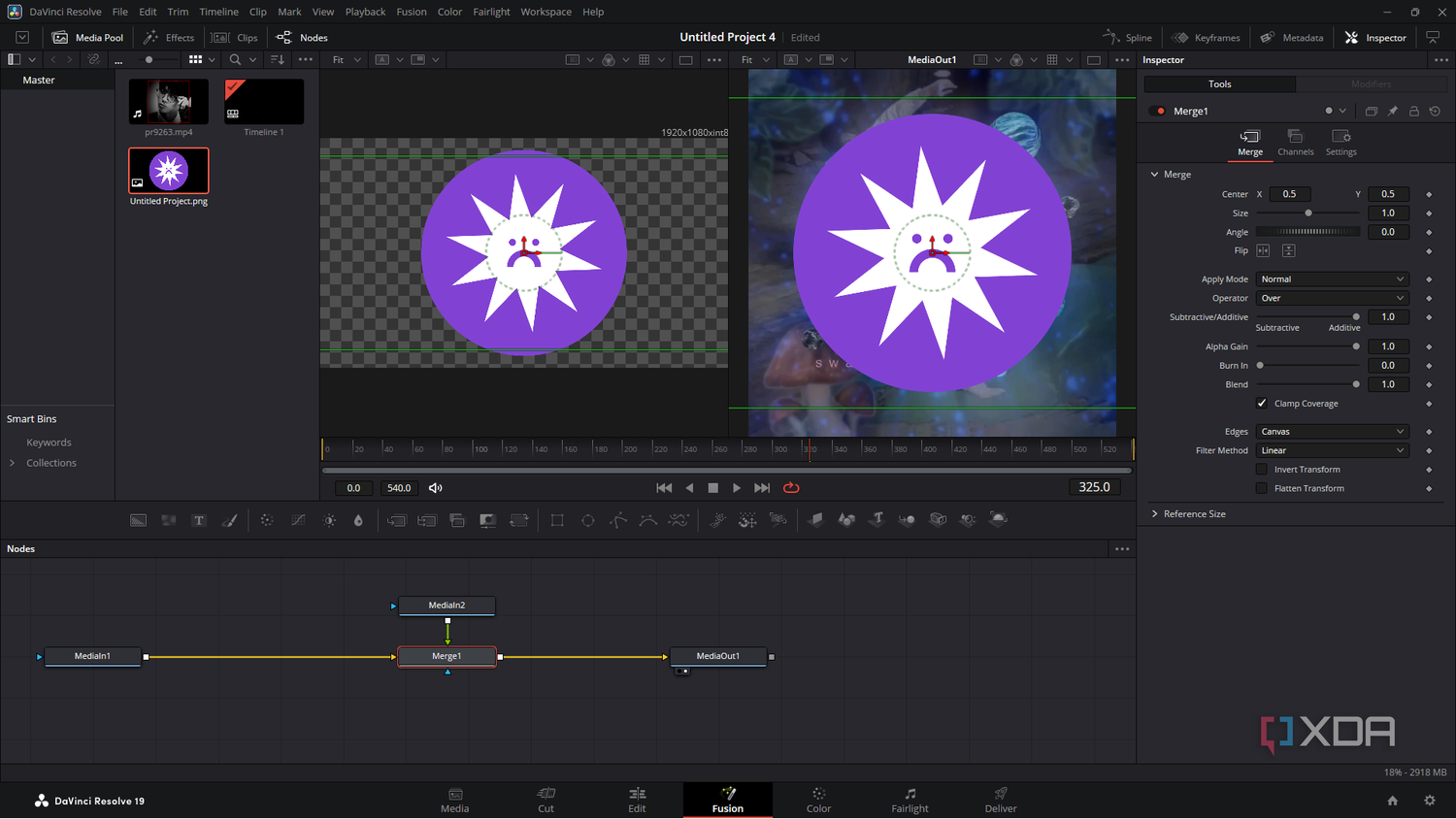Image resolution: width=1456 pixels, height=819 pixels.
Task: Open the Apply Mode dropdown
Action: [x=1331, y=279]
